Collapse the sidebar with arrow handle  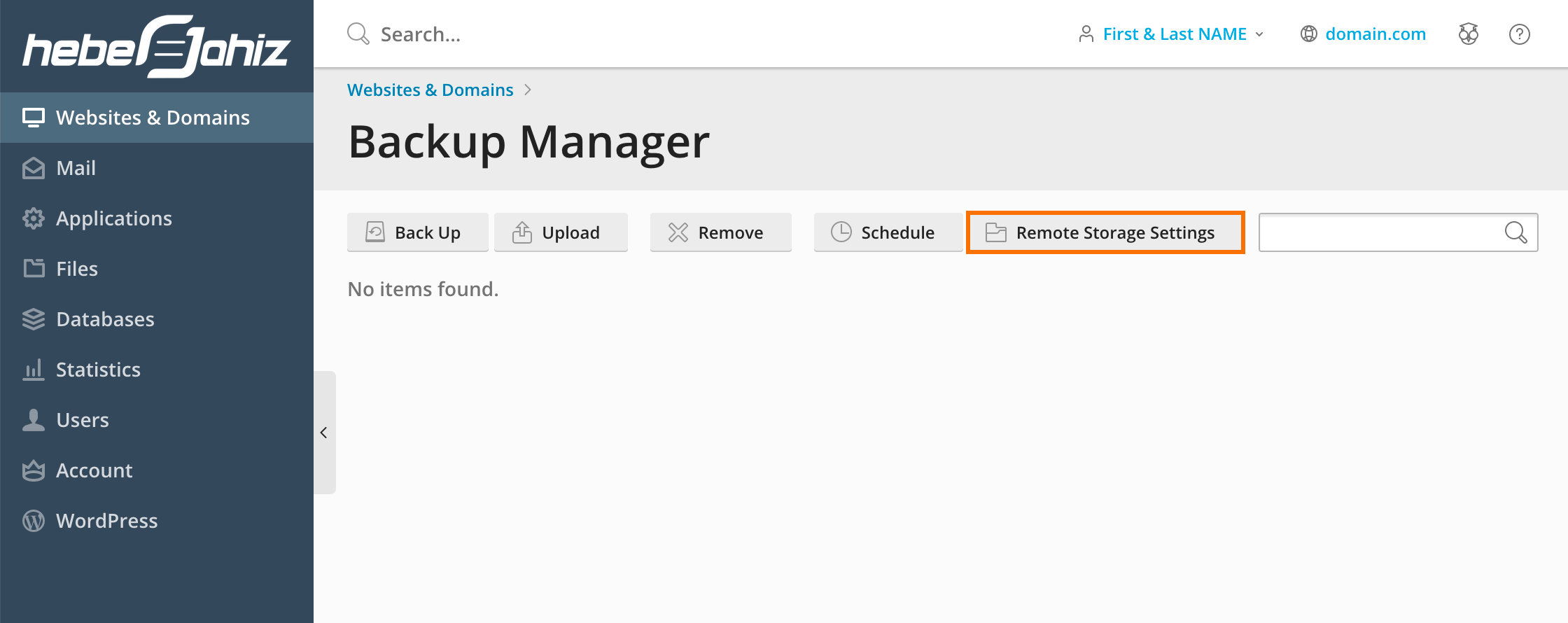(324, 433)
